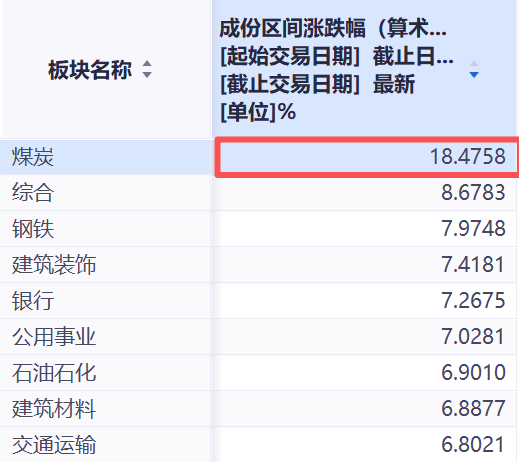Select the 建筑材料 sector cell
519x462 pixels.
(x=105, y=409)
